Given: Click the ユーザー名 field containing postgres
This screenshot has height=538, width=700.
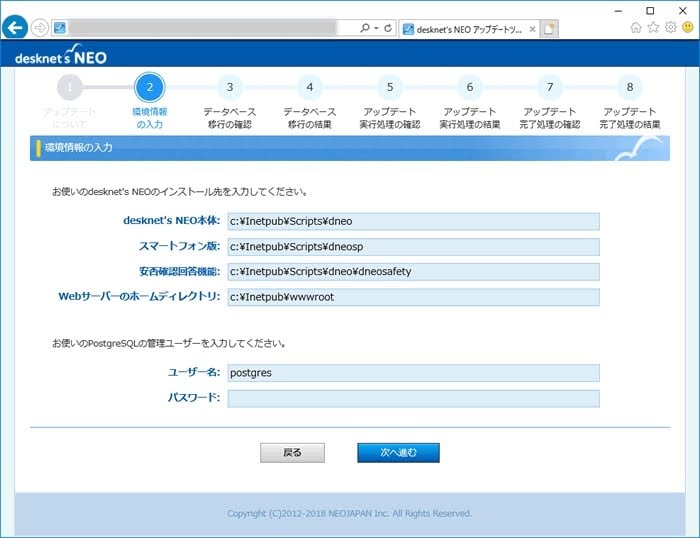Looking at the screenshot, I should 413,373.
